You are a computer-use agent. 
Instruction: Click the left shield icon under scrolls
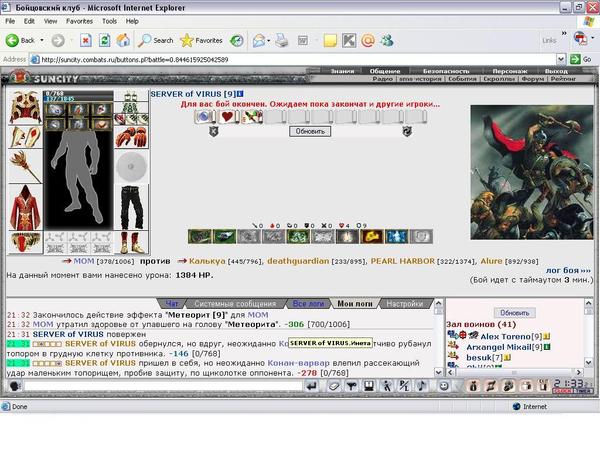tap(214, 131)
